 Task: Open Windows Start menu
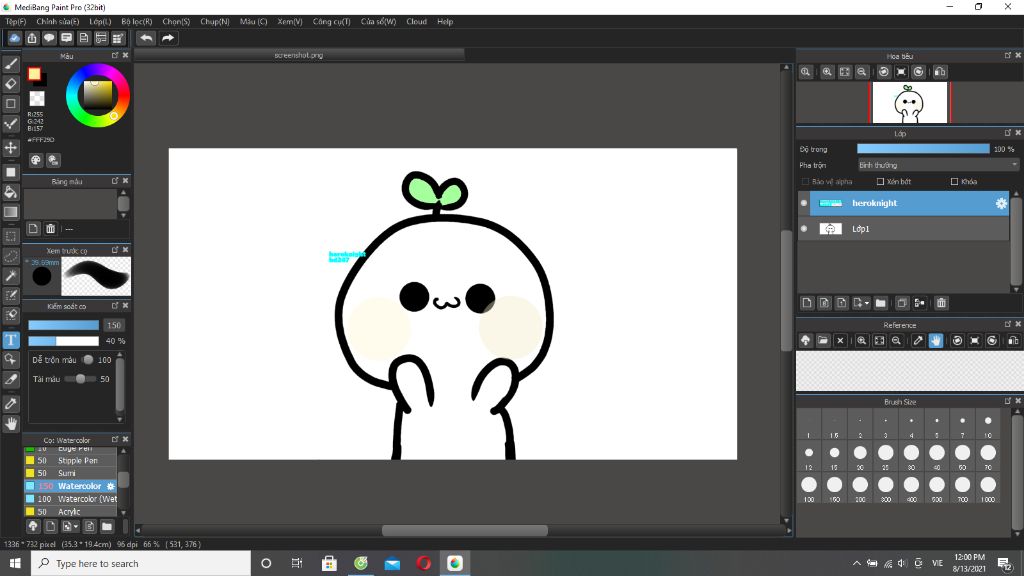pos(15,563)
